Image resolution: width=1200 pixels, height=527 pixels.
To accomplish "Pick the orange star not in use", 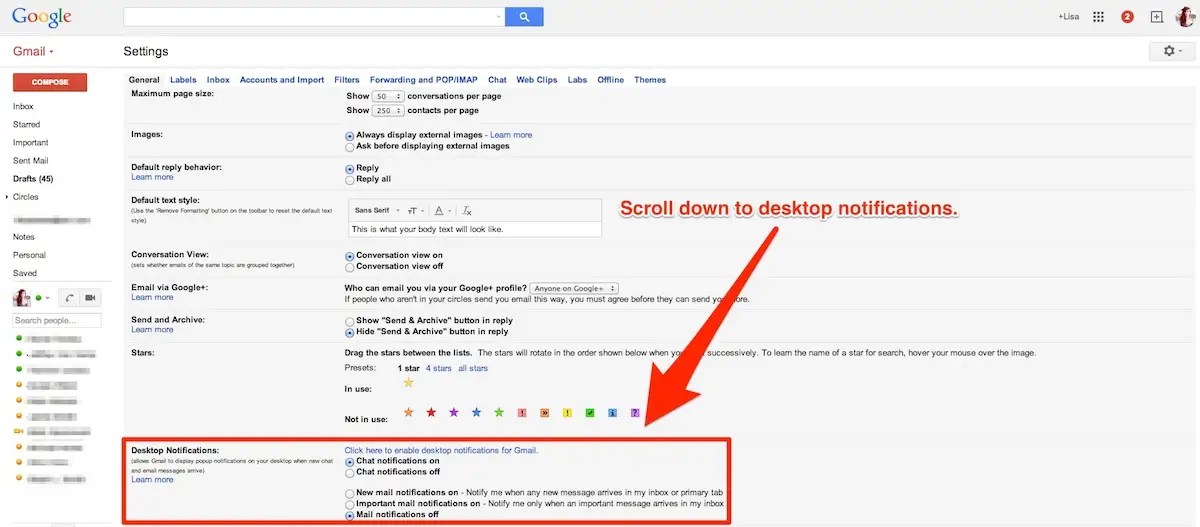I will [x=408, y=412].
